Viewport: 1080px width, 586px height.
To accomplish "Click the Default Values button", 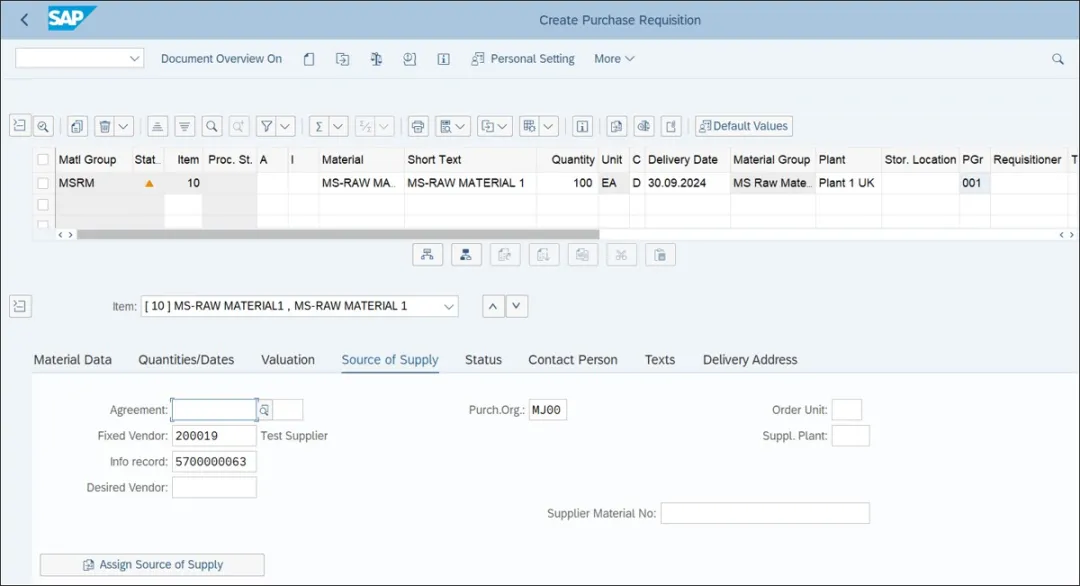I will click(x=743, y=126).
